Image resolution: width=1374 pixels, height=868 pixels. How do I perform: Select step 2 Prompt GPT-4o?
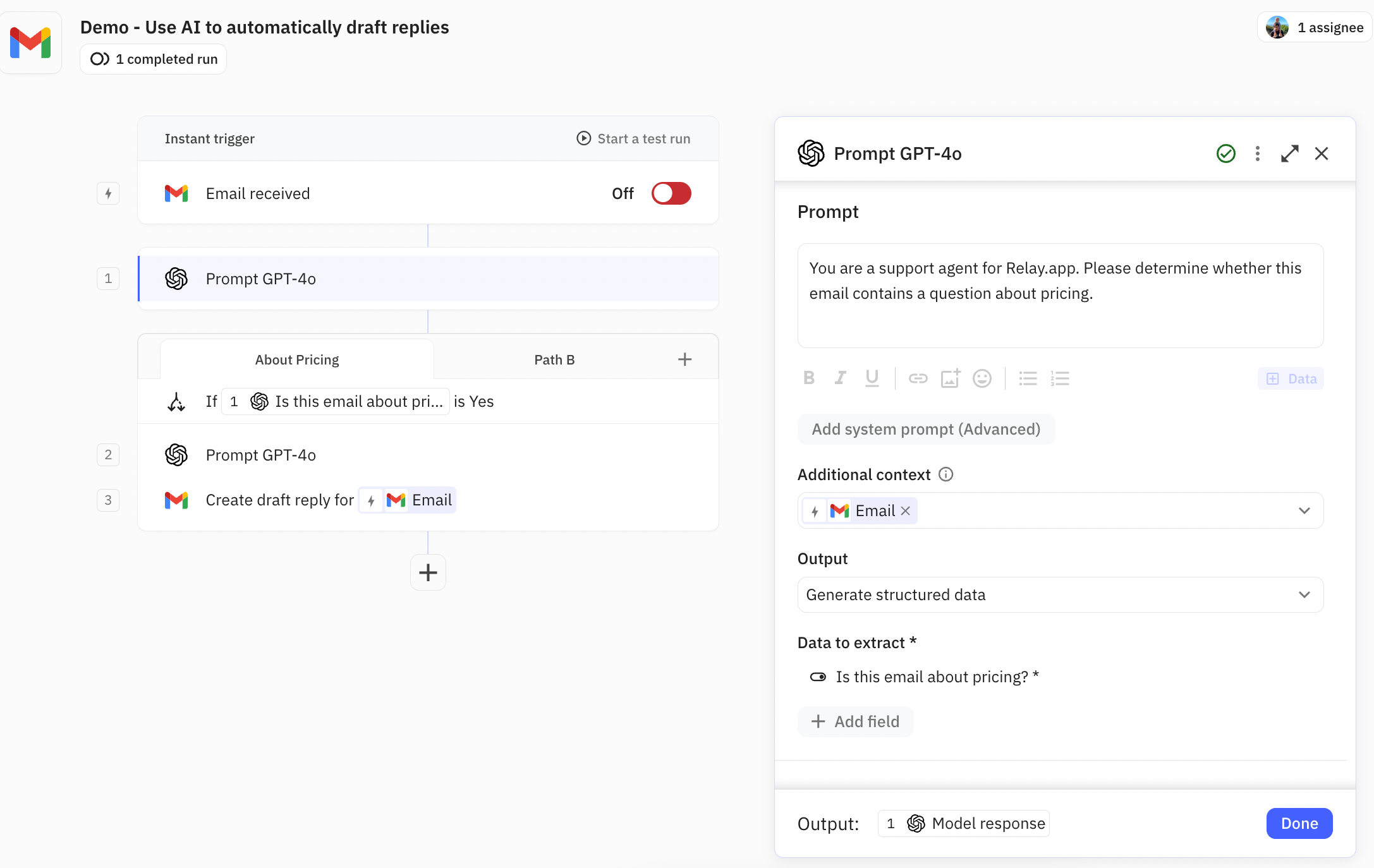[x=428, y=455]
